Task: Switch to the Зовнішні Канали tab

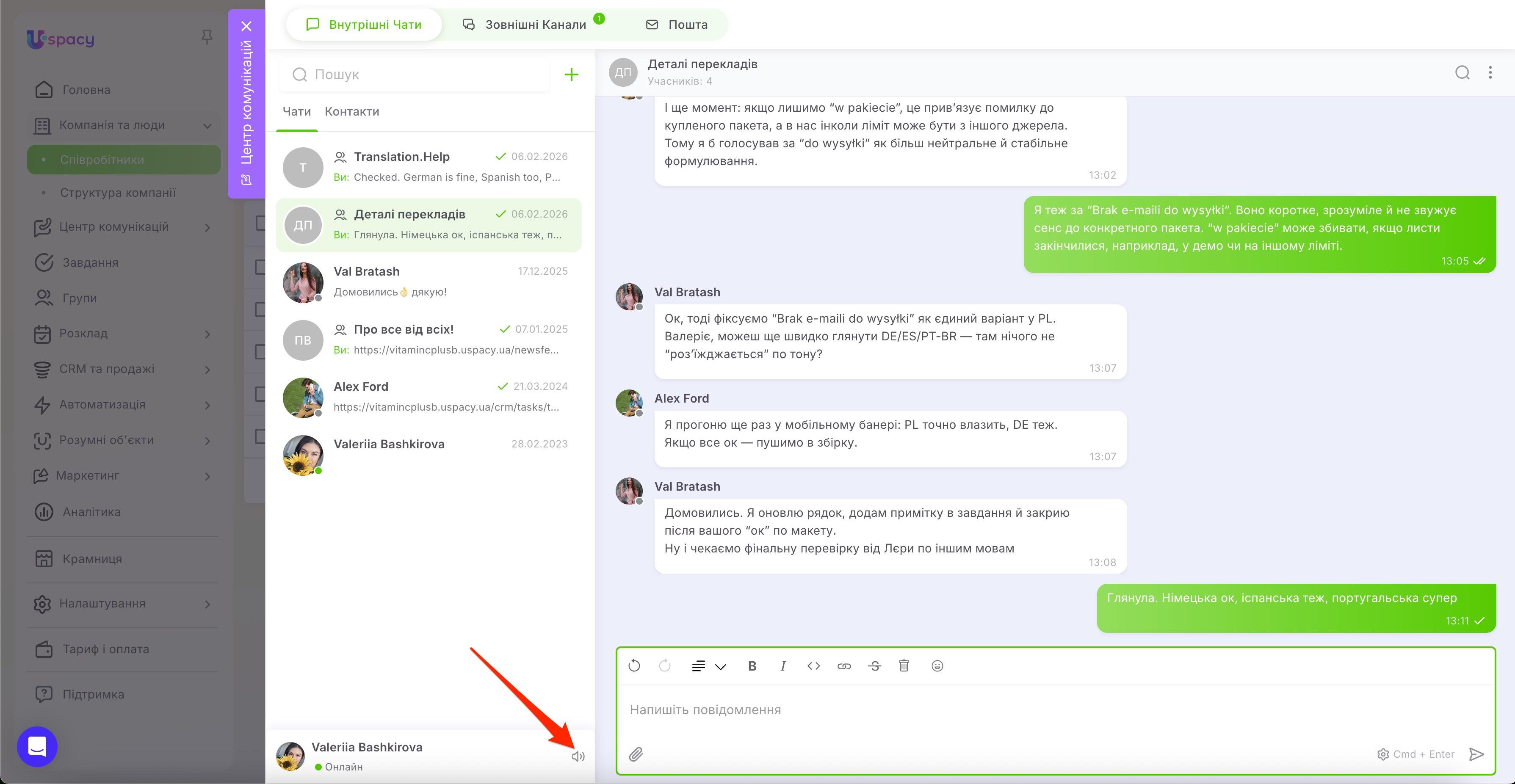Action: point(533,25)
